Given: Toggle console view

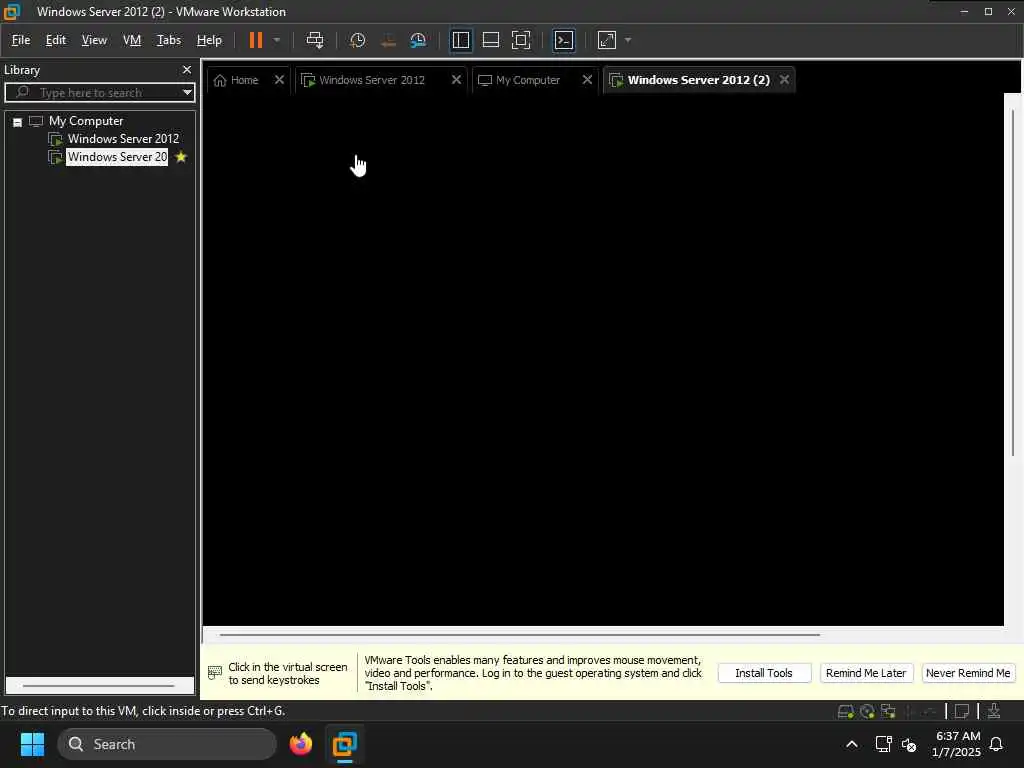Looking at the screenshot, I should 564,40.
